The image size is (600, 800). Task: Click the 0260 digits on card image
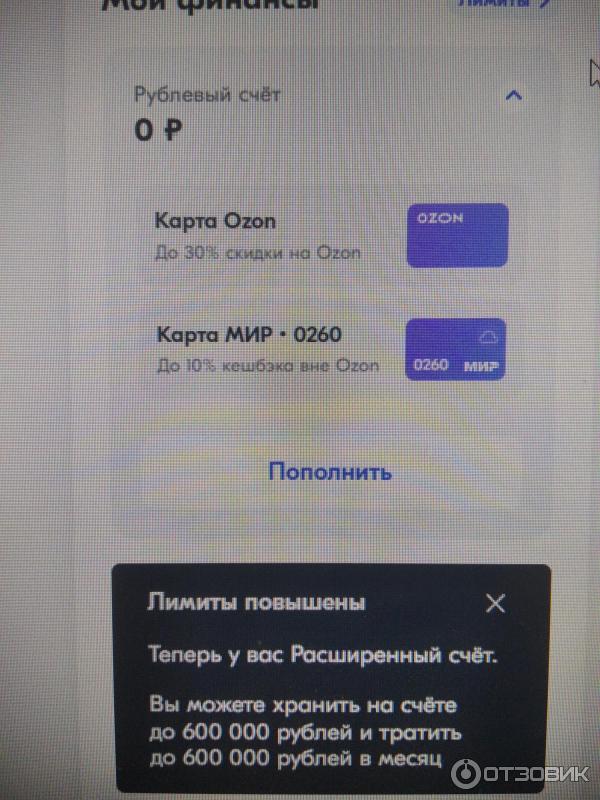[x=431, y=365]
